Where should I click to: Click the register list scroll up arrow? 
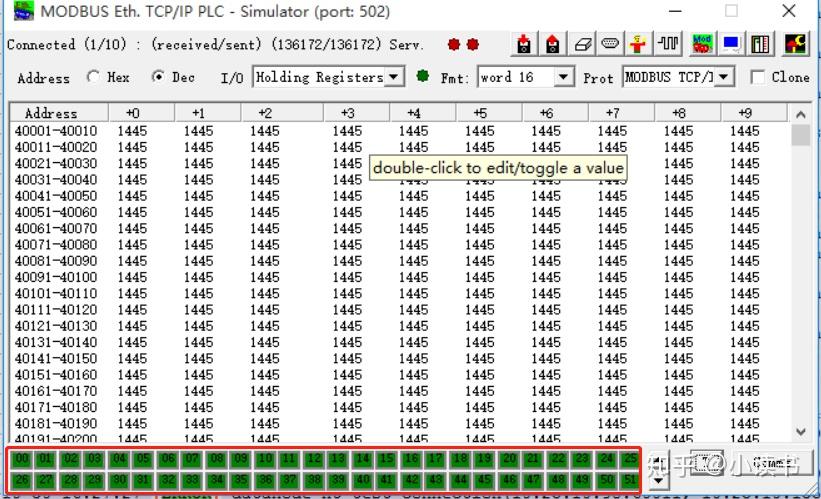point(801,114)
